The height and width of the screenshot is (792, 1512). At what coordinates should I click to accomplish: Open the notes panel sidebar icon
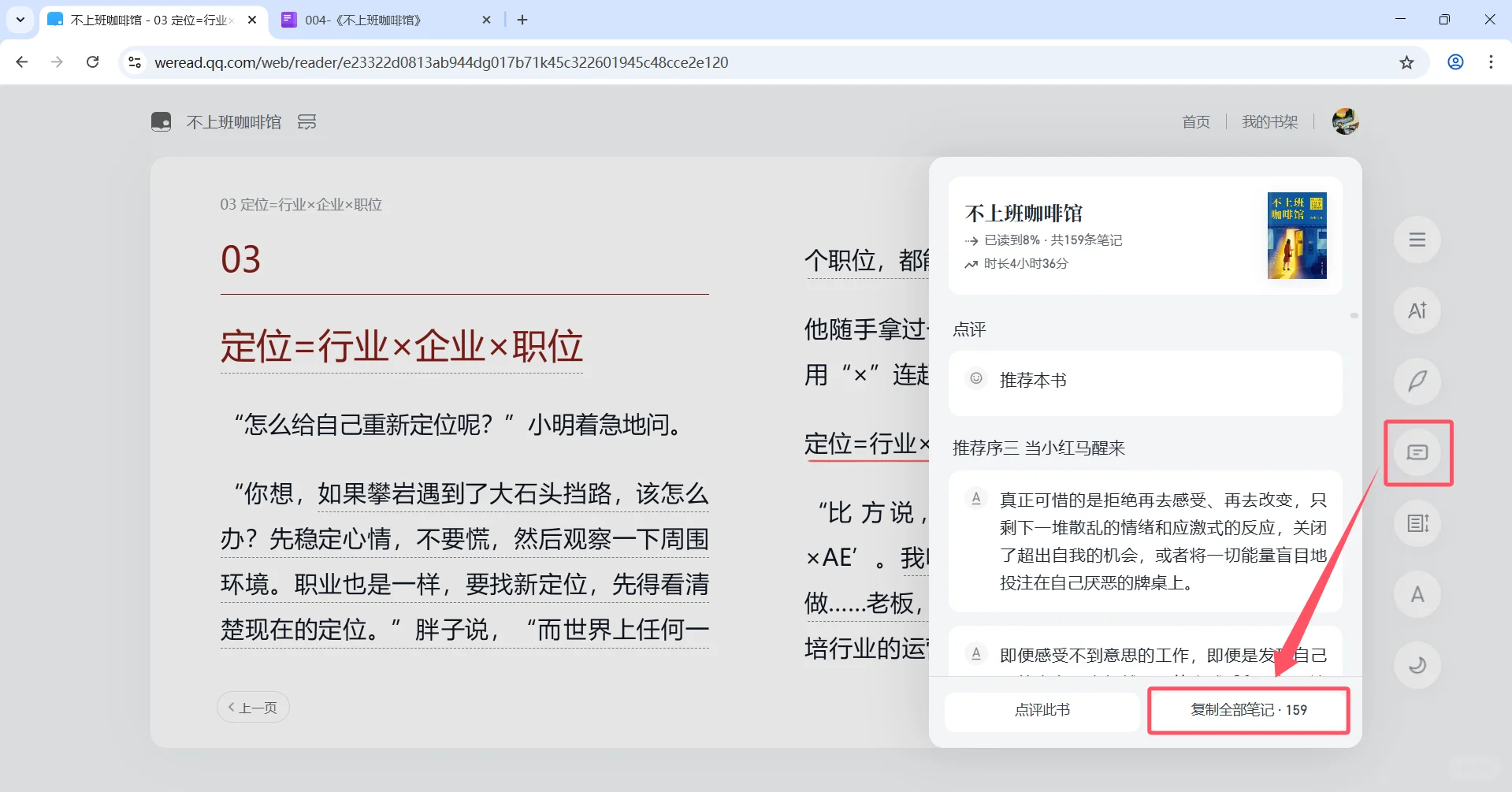click(1417, 452)
